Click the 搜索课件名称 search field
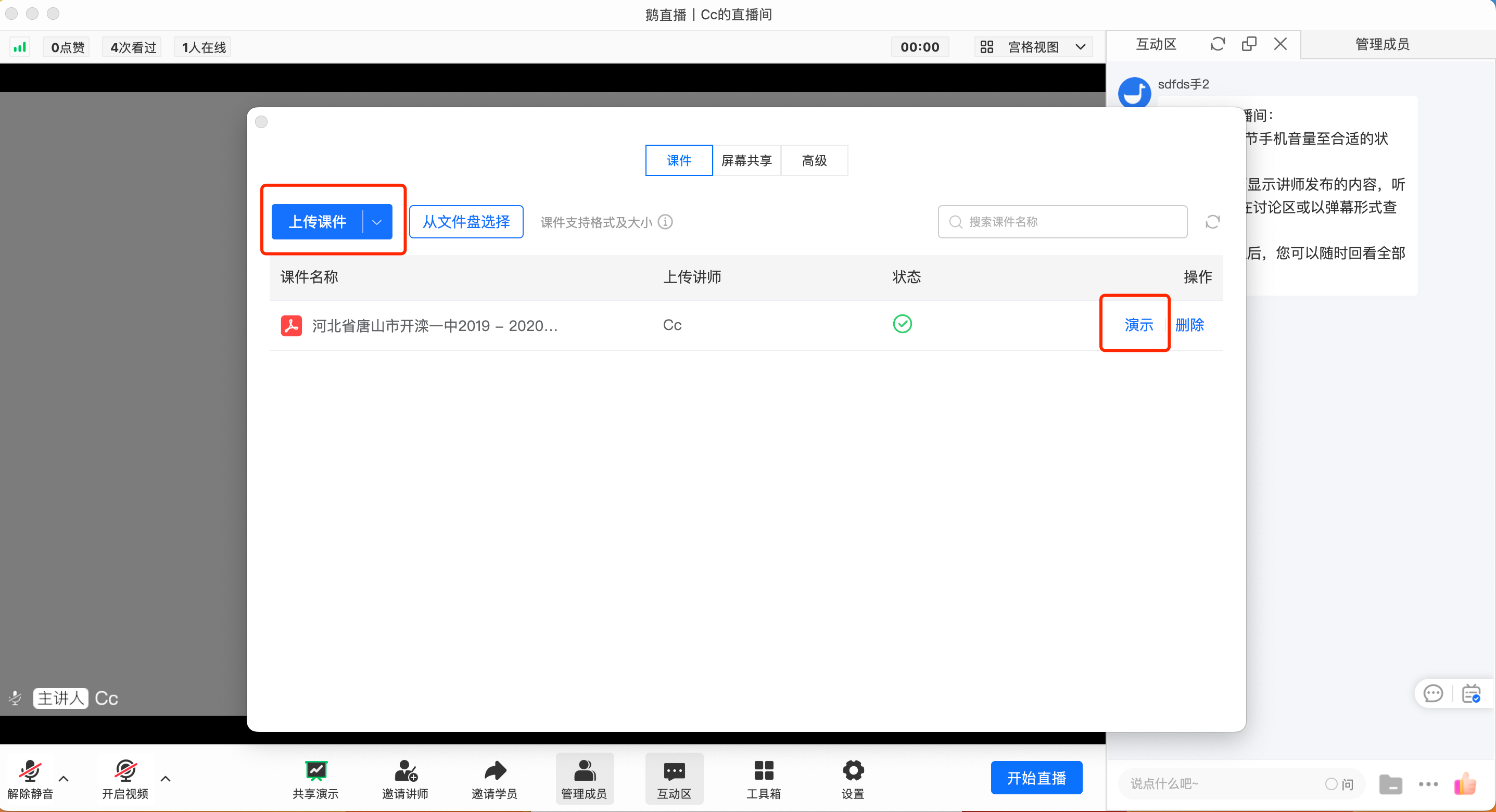This screenshot has height=812, width=1496. click(x=1062, y=222)
